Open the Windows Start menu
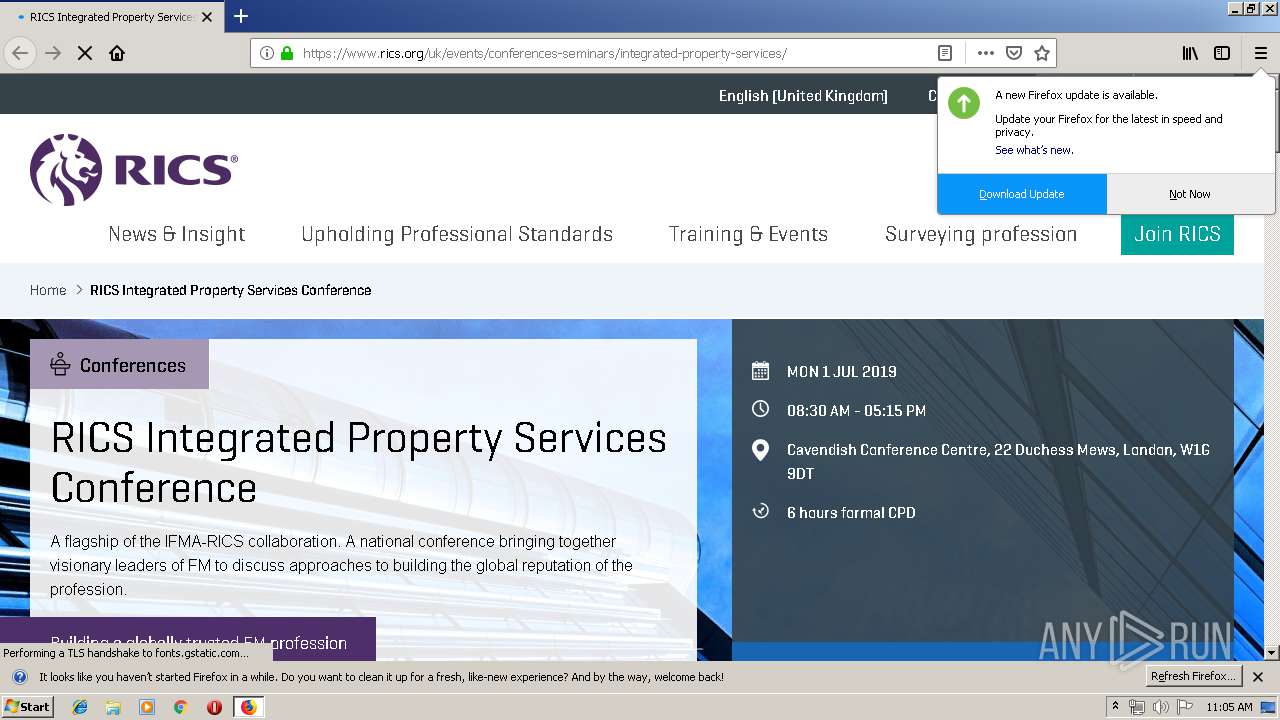Screen dimensions: 1280x720 pyautogui.click(x=28, y=706)
